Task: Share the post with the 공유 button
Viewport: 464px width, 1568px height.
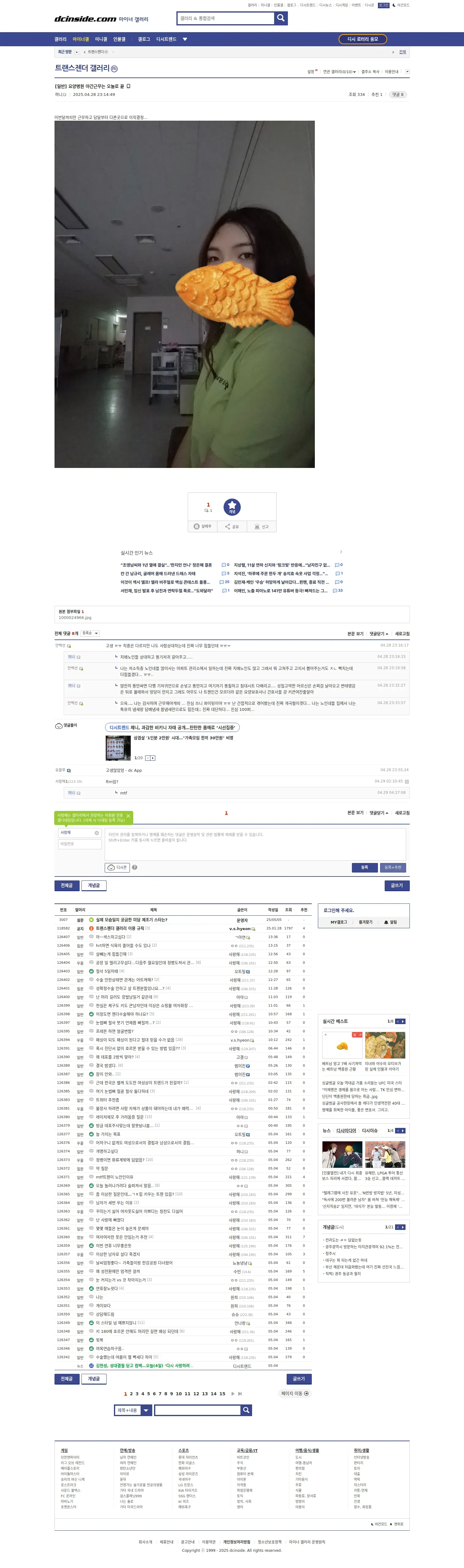Action: [232, 526]
